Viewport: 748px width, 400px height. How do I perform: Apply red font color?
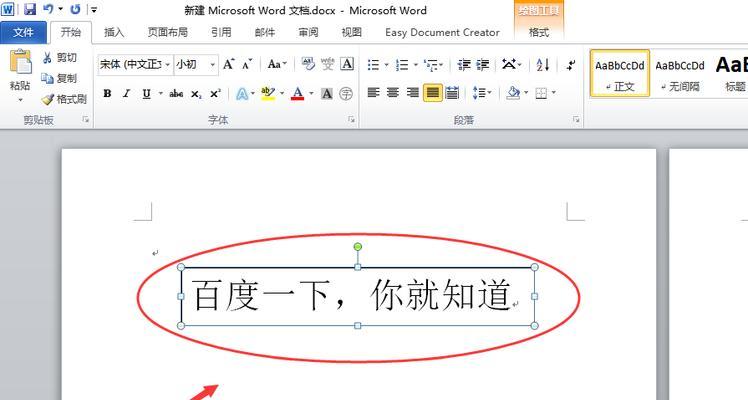point(298,93)
